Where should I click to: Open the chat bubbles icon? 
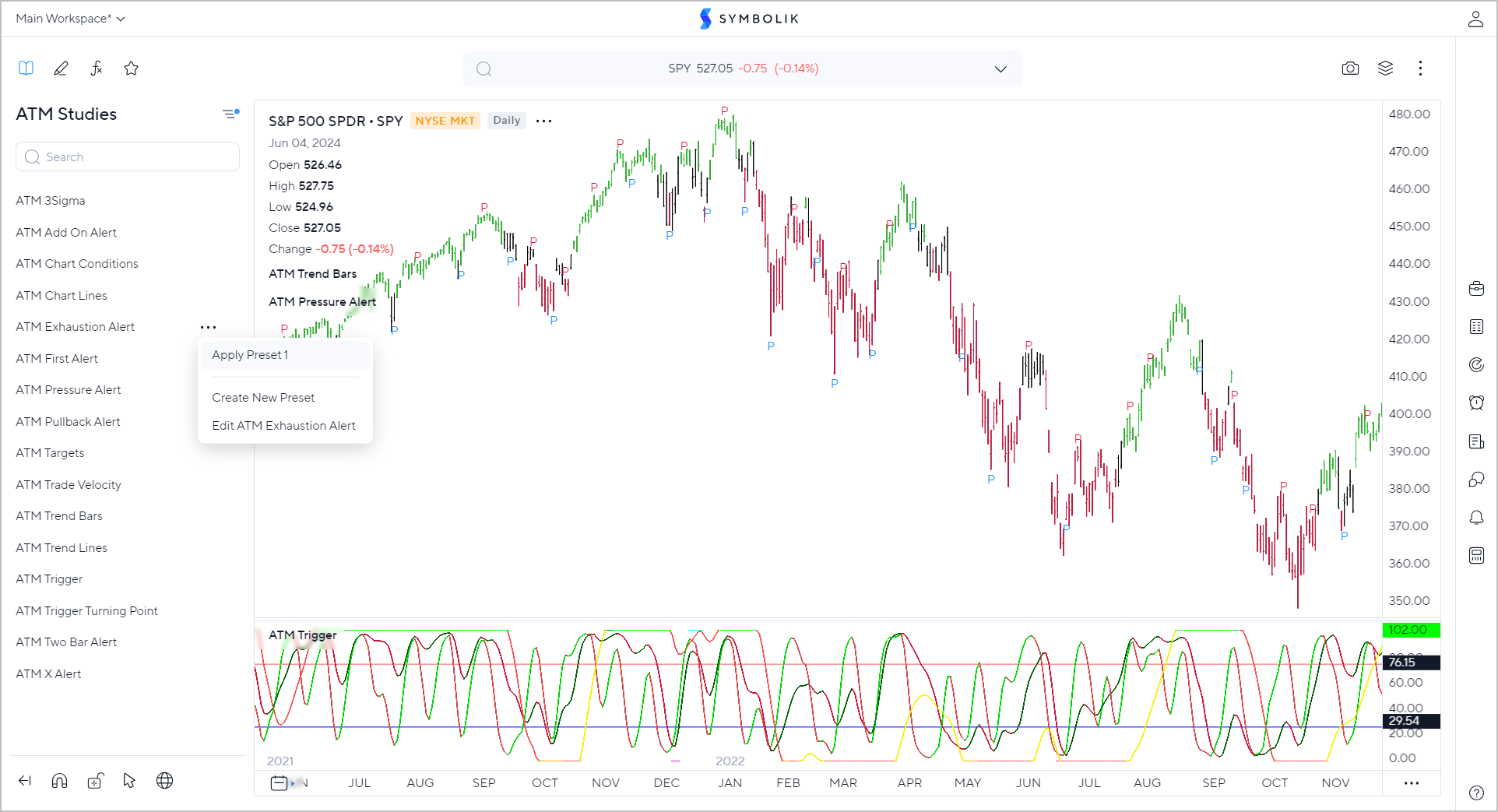[x=1476, y=480]
